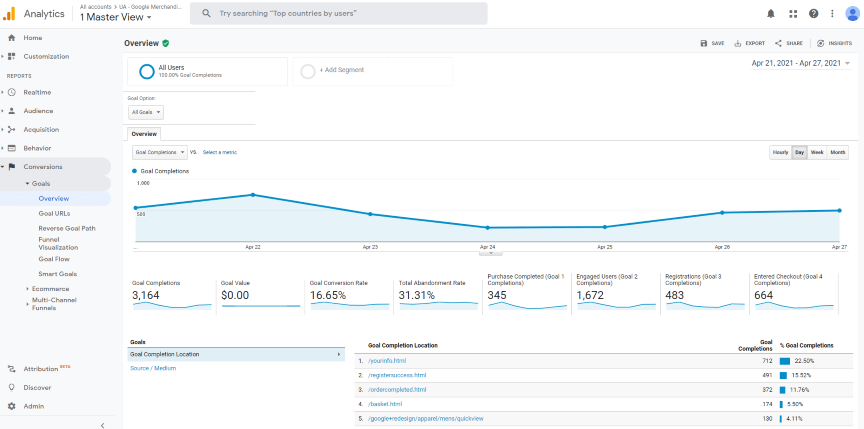This screenshot has width=864, height=429.
Task: Click the notifications bell icon
Action: [771, 13]
